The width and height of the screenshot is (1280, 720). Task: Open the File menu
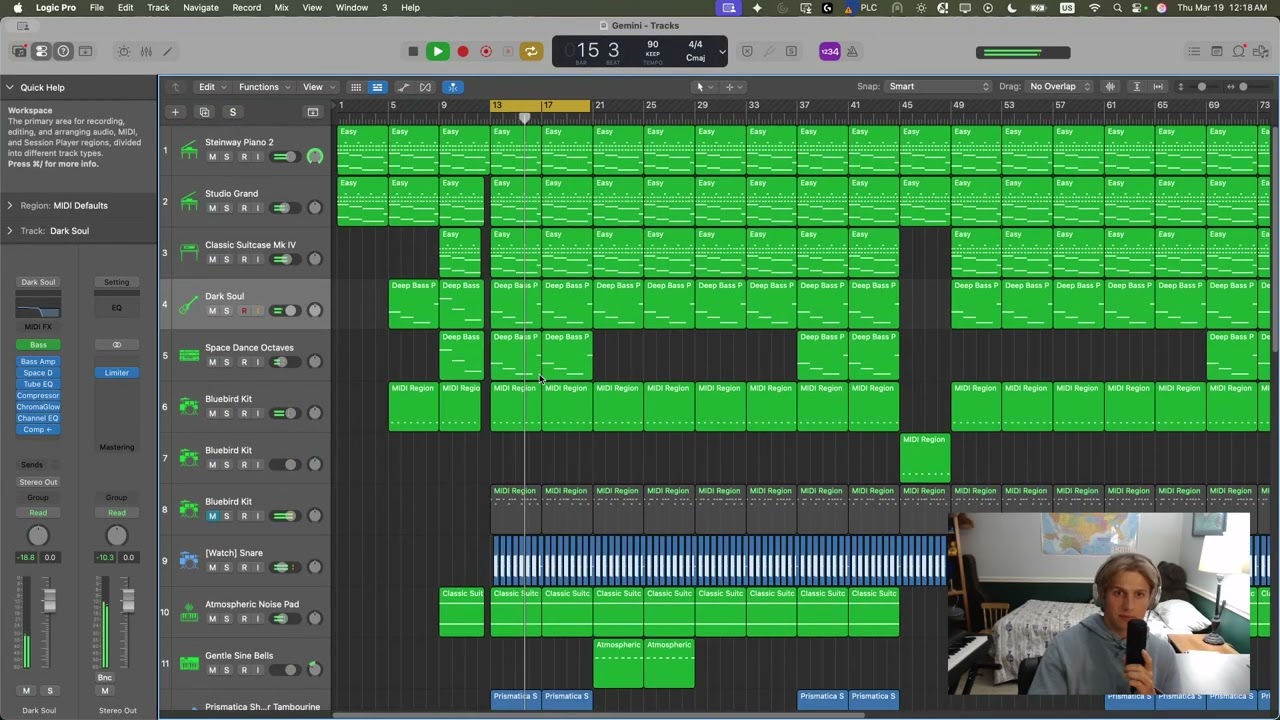(96, 7)
